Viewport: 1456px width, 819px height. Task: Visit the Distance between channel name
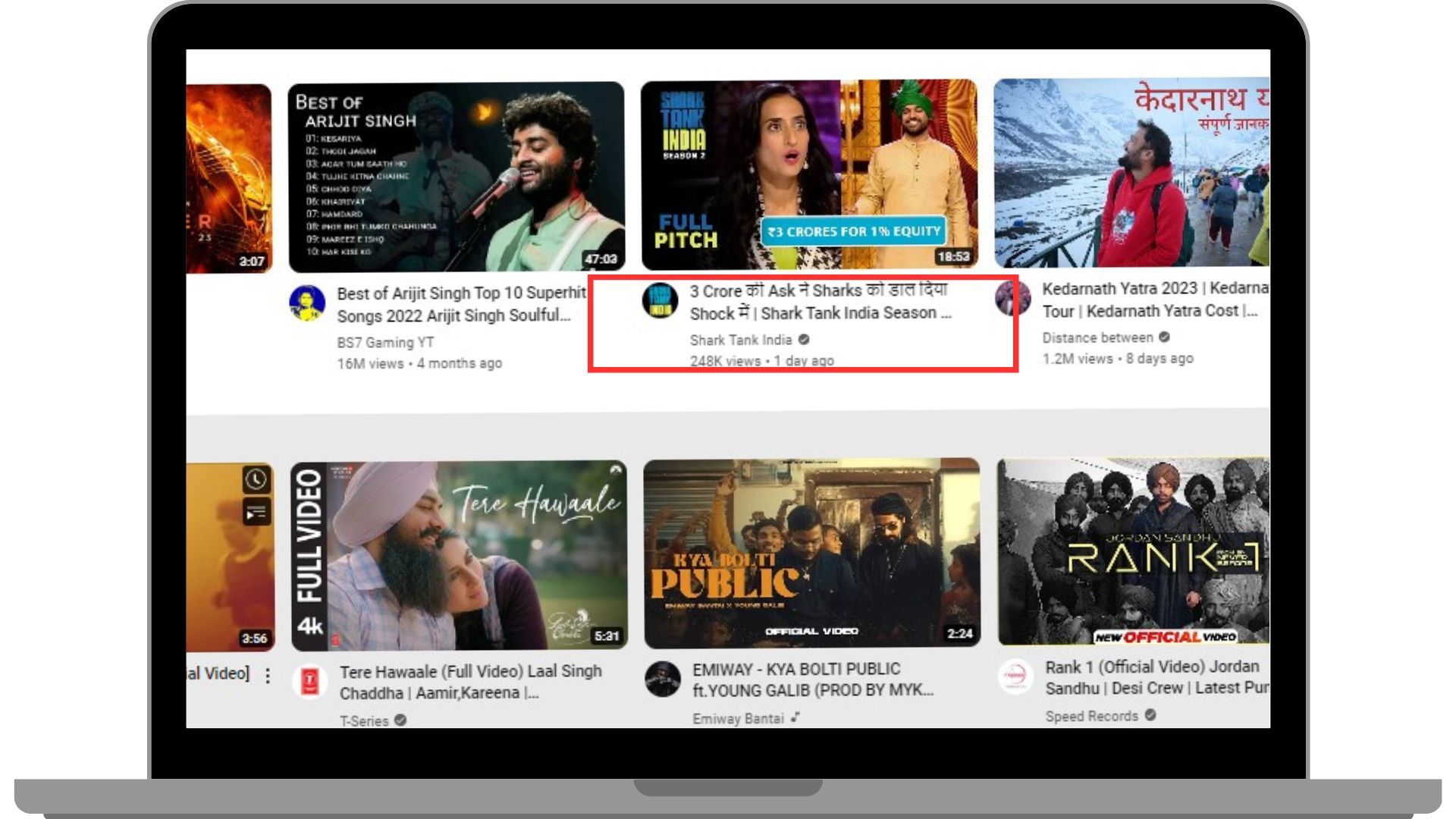pyautogui.click(x=1098, y=338)
